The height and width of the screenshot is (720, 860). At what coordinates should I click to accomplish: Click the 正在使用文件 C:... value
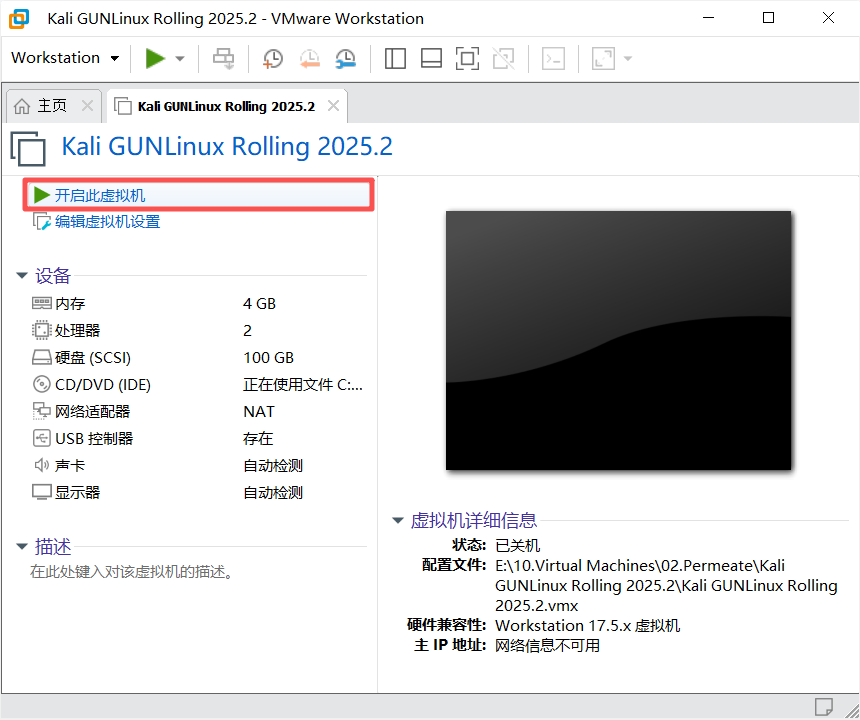303,384
